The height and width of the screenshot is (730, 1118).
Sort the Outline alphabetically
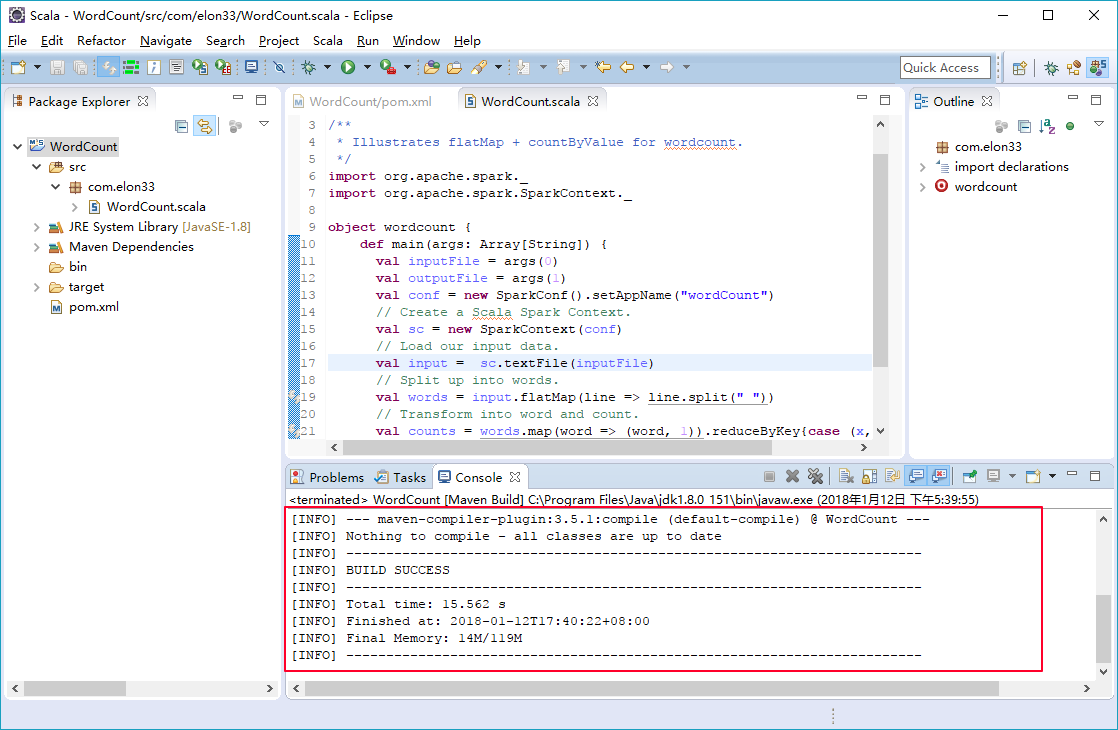coord(1047,126)
